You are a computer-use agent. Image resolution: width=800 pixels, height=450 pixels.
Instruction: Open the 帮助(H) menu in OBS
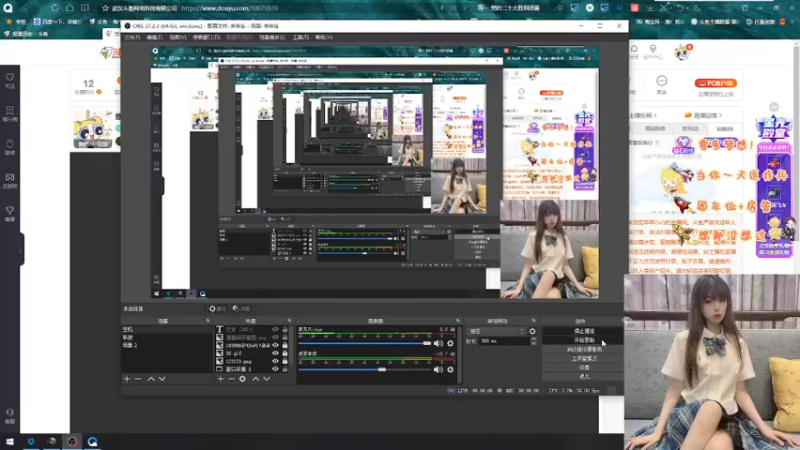point(323,38)
